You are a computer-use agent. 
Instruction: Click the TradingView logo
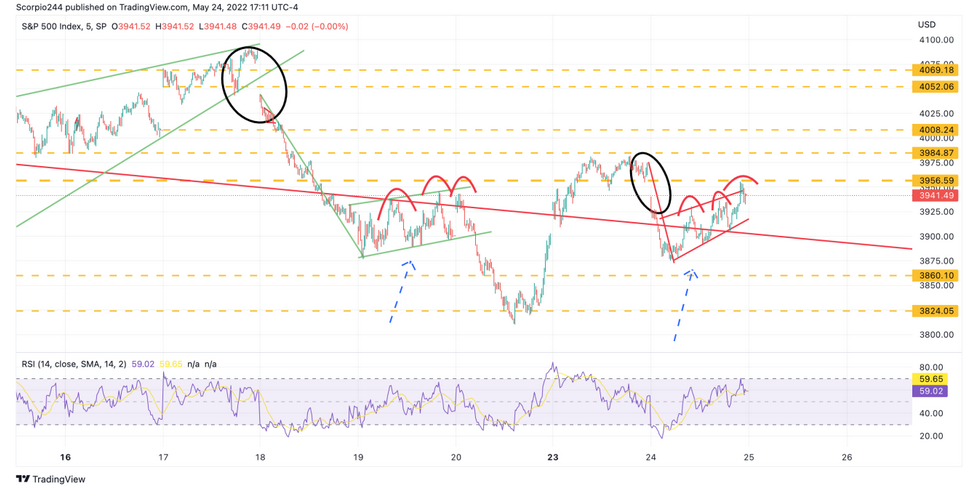51,479
